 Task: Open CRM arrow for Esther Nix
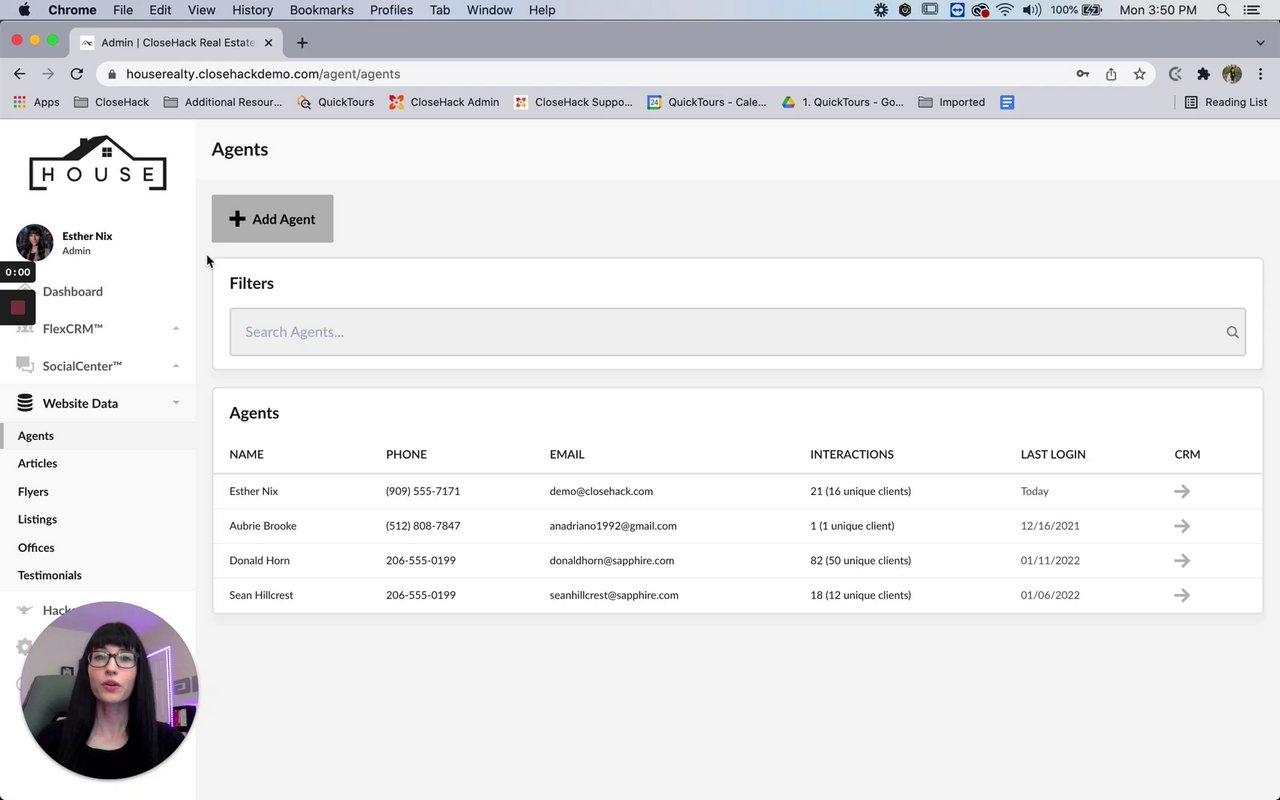(1182, 491)
